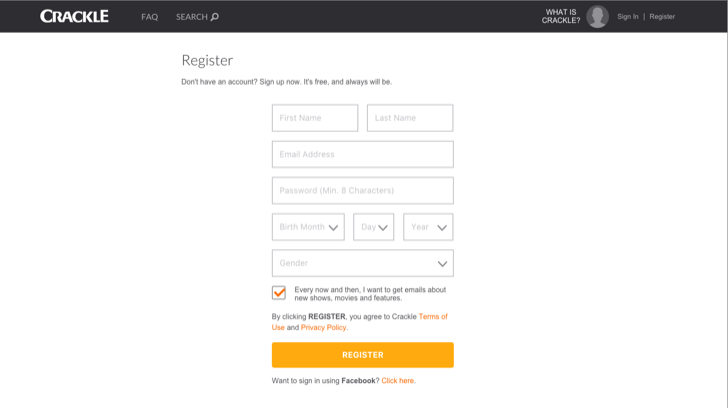Click here to sign in with Facebook
728x408 pixels.
tap(397, 381)
